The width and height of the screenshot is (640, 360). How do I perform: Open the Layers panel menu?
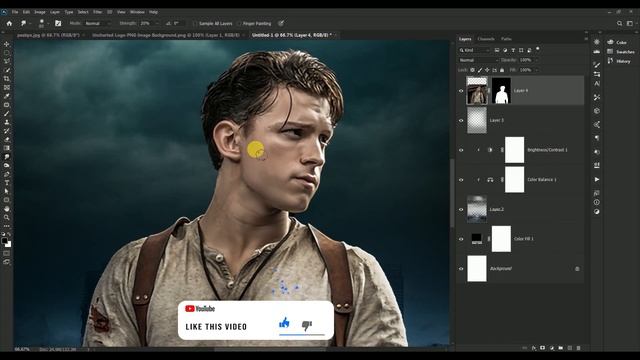[586, 39]
